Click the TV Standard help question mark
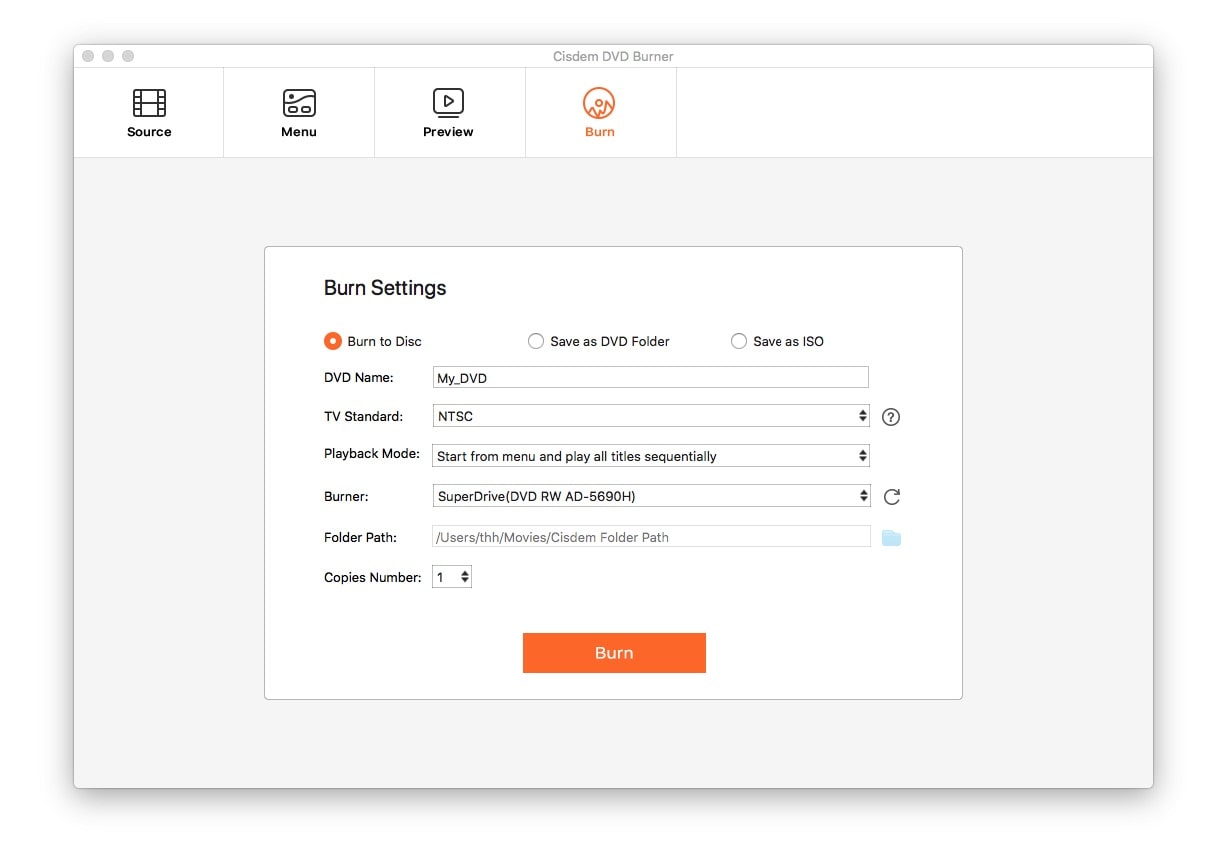 tap(891, 417)
